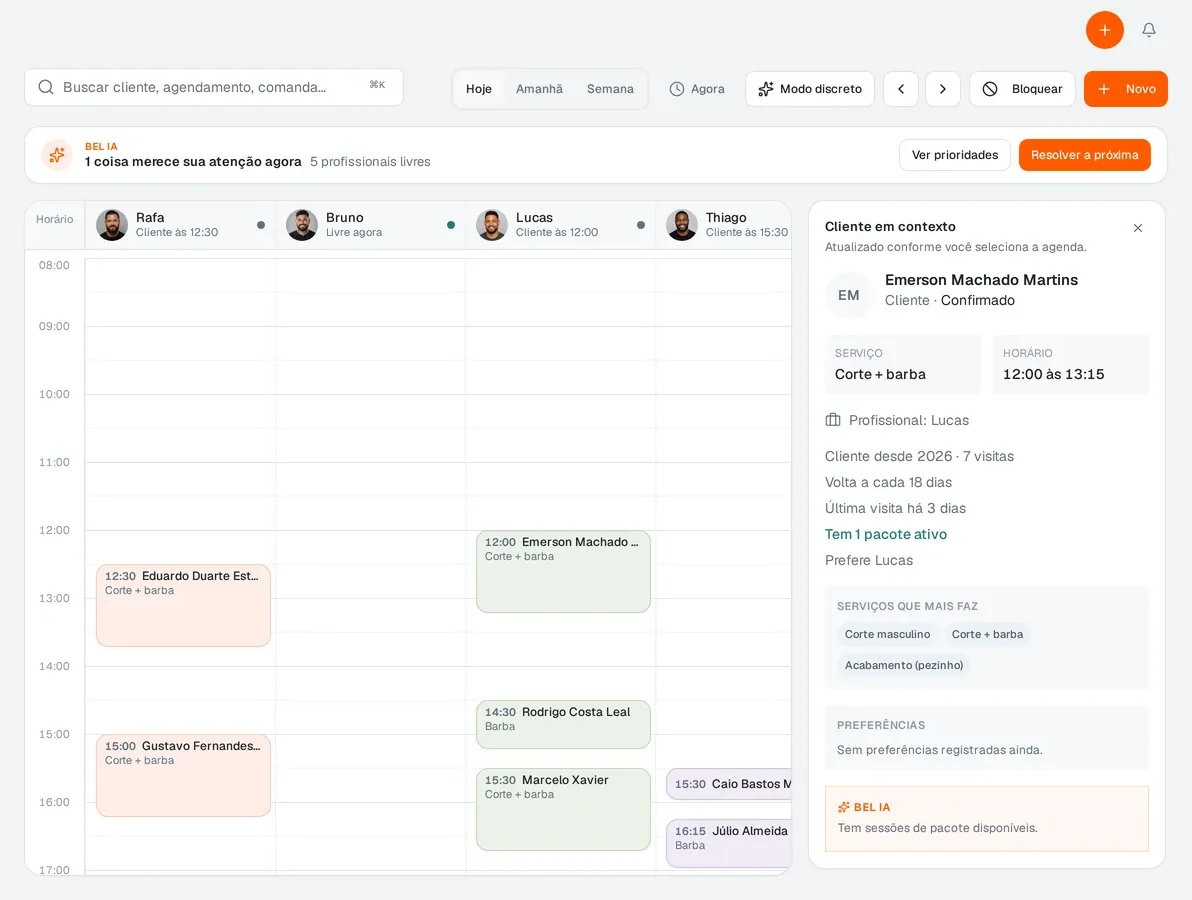The height and width of the screenshot is (900, 1192).
Task: Open 12:30 Eduardo Duarte appointment
Action: coord(183,605)
